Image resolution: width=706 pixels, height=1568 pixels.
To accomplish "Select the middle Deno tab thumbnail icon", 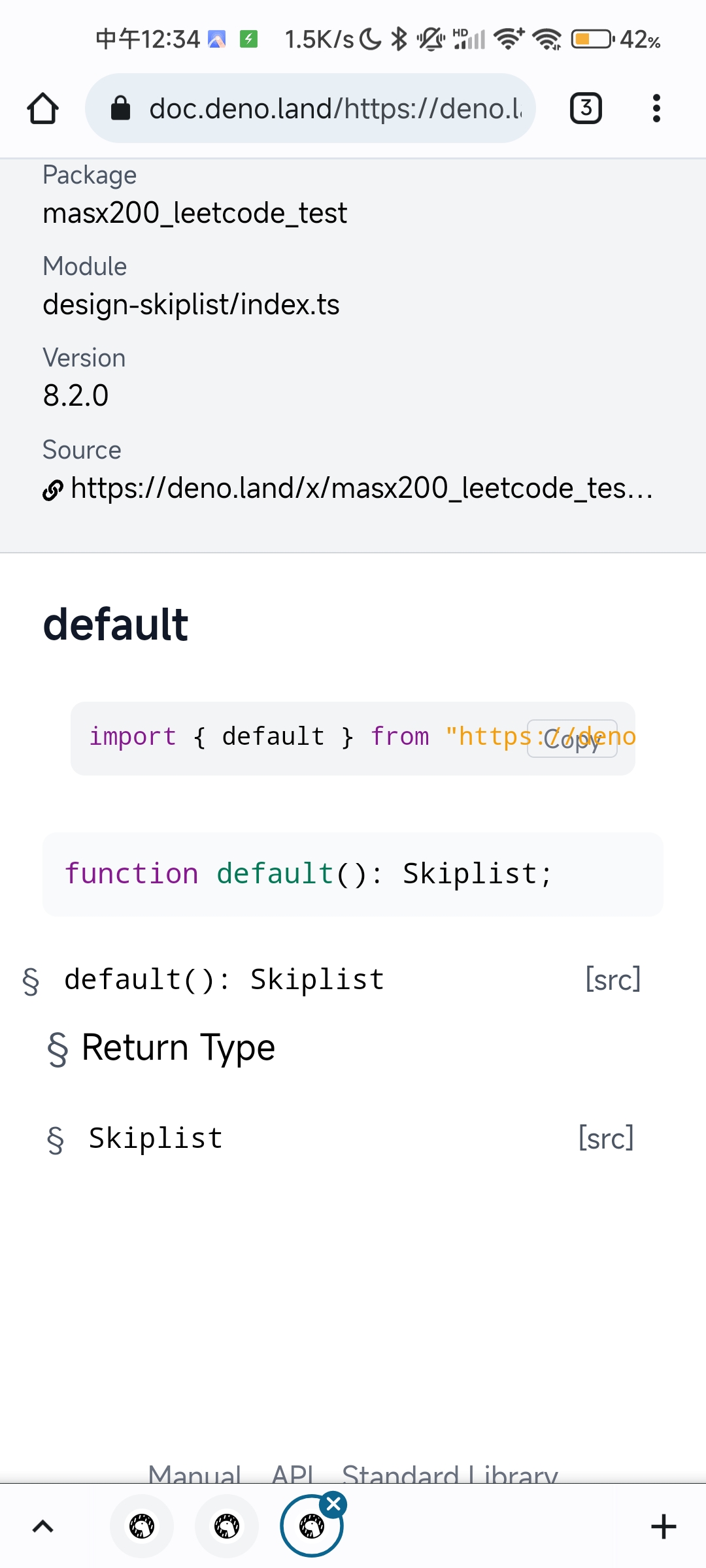I will coord(227,1526).
